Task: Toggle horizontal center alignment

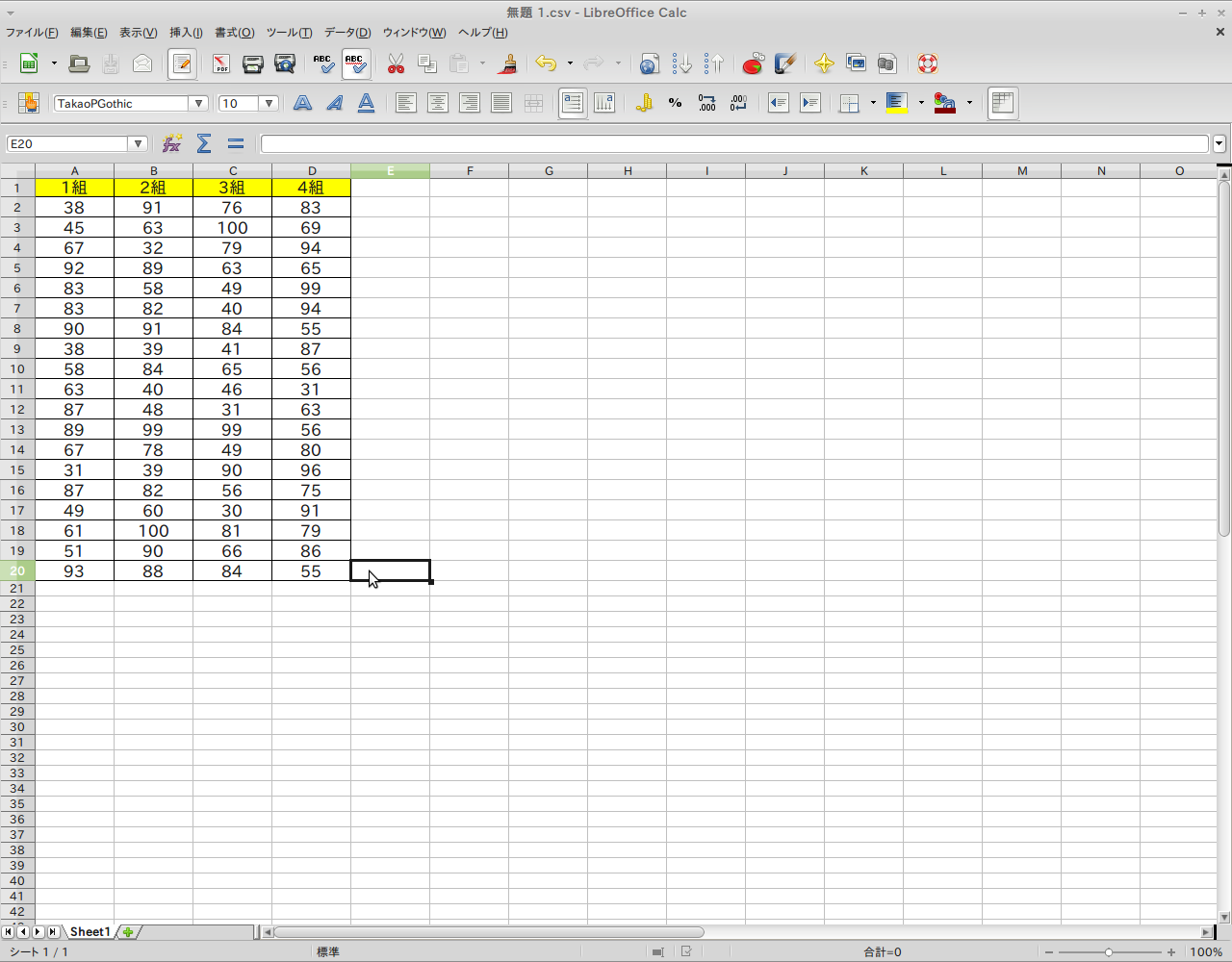Action: click(438, 103)
